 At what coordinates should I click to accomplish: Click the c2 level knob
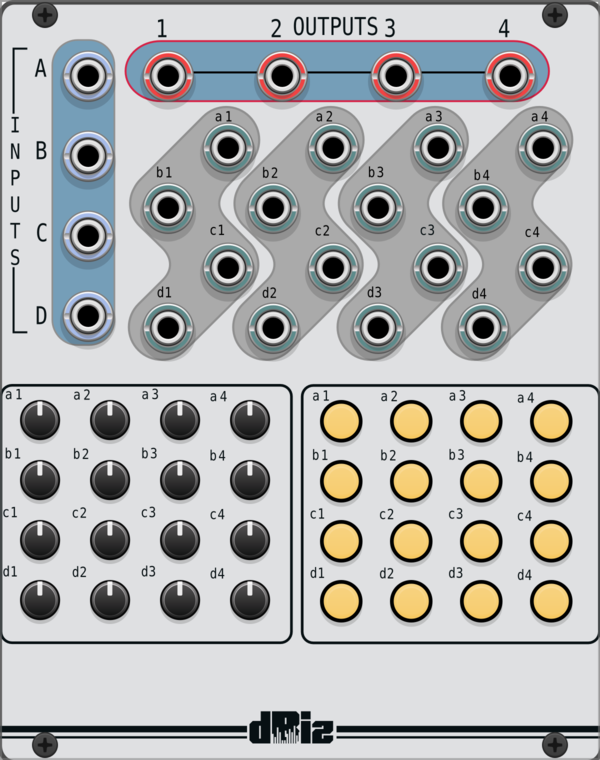click(110, 540)
